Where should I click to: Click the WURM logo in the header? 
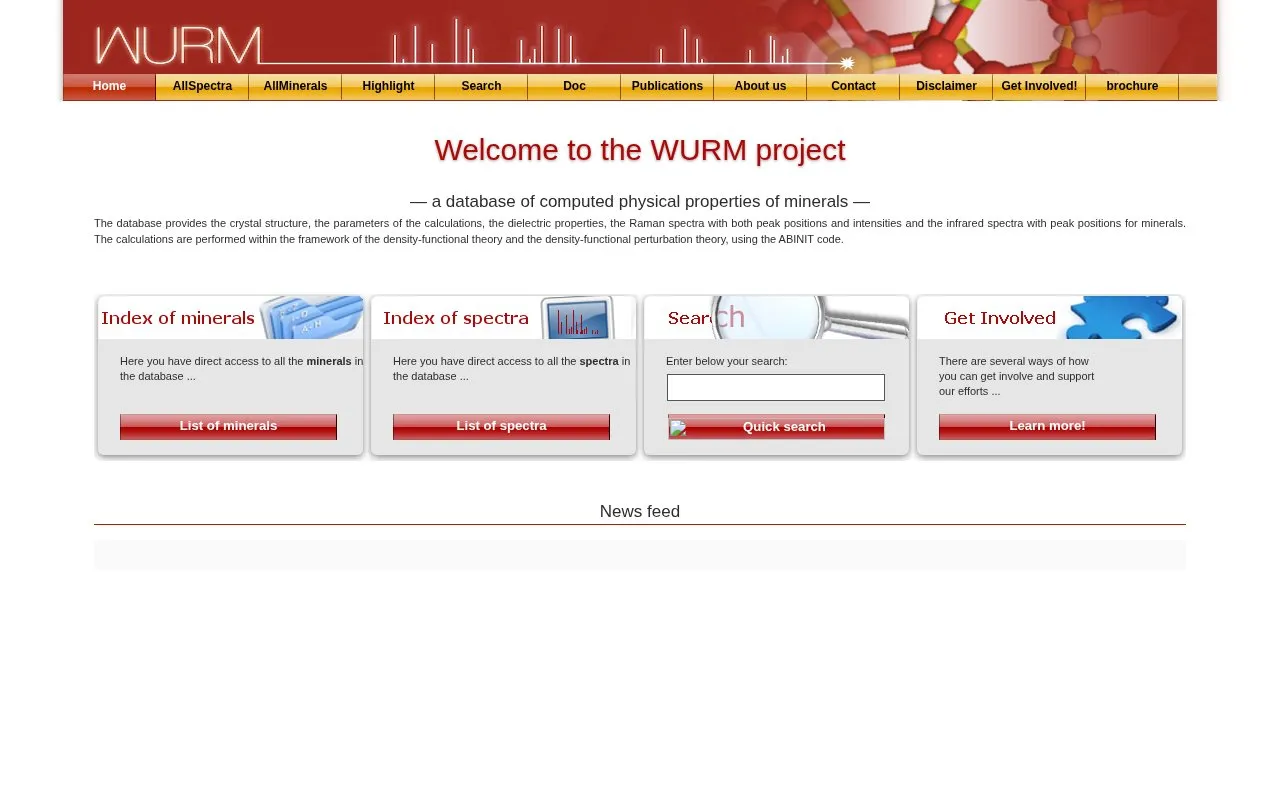[178, 46]
